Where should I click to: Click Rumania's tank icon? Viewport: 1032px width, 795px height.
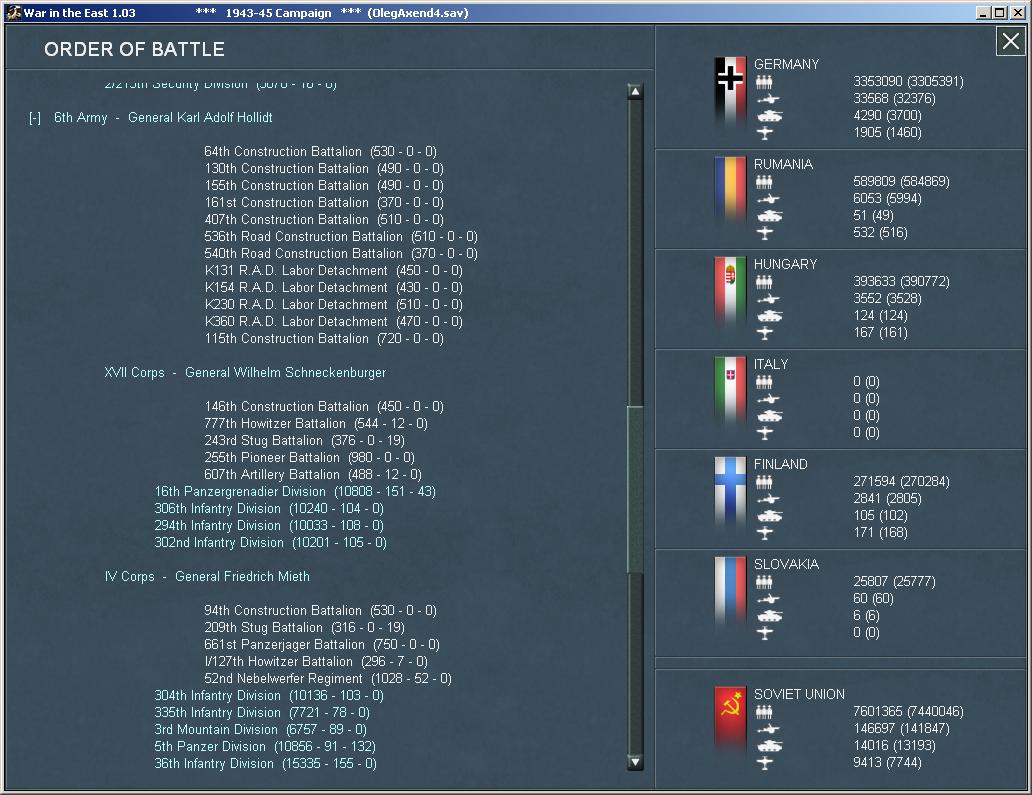tap(769, 216)
